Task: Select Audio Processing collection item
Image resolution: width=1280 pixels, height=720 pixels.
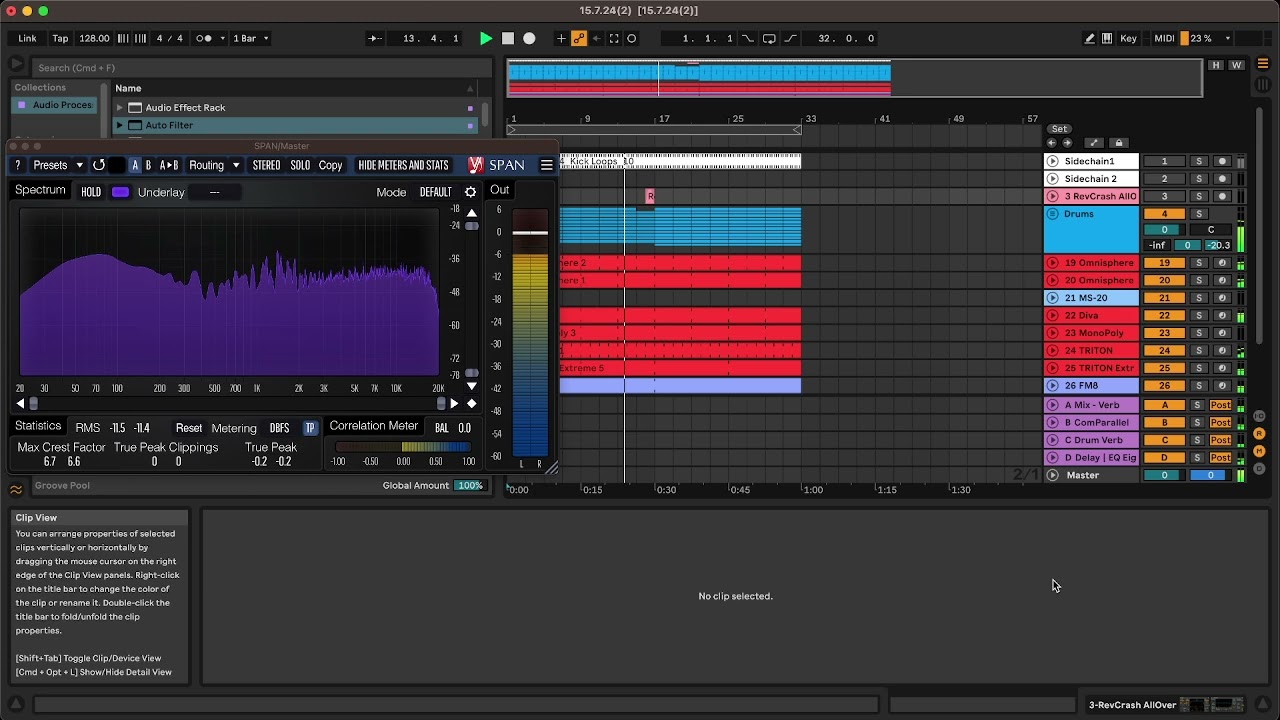Action: (54, 105)
